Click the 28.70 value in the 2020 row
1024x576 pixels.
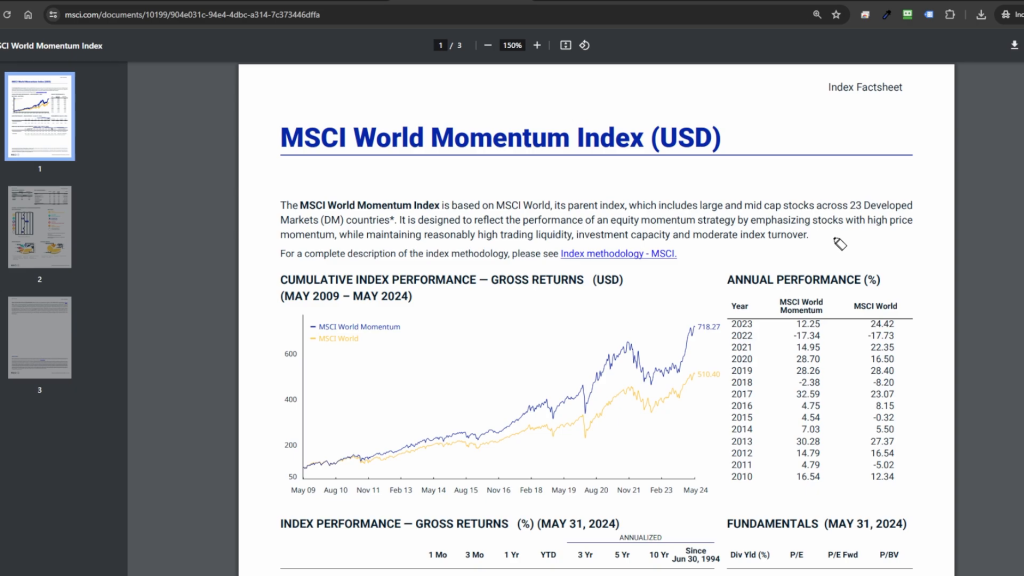[x=808, y=359]
